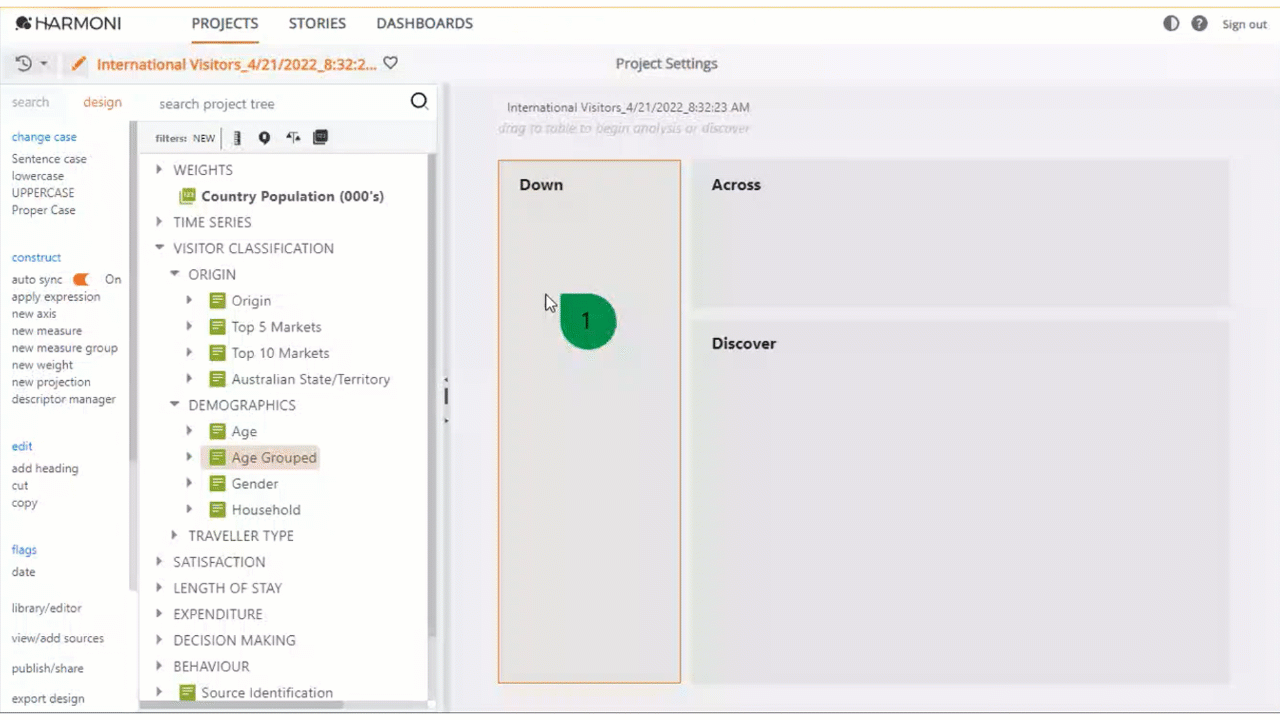Viewport: 1280px width, 720px height.
Task: Toggle the auto sync switch
Action: (81, 280)
